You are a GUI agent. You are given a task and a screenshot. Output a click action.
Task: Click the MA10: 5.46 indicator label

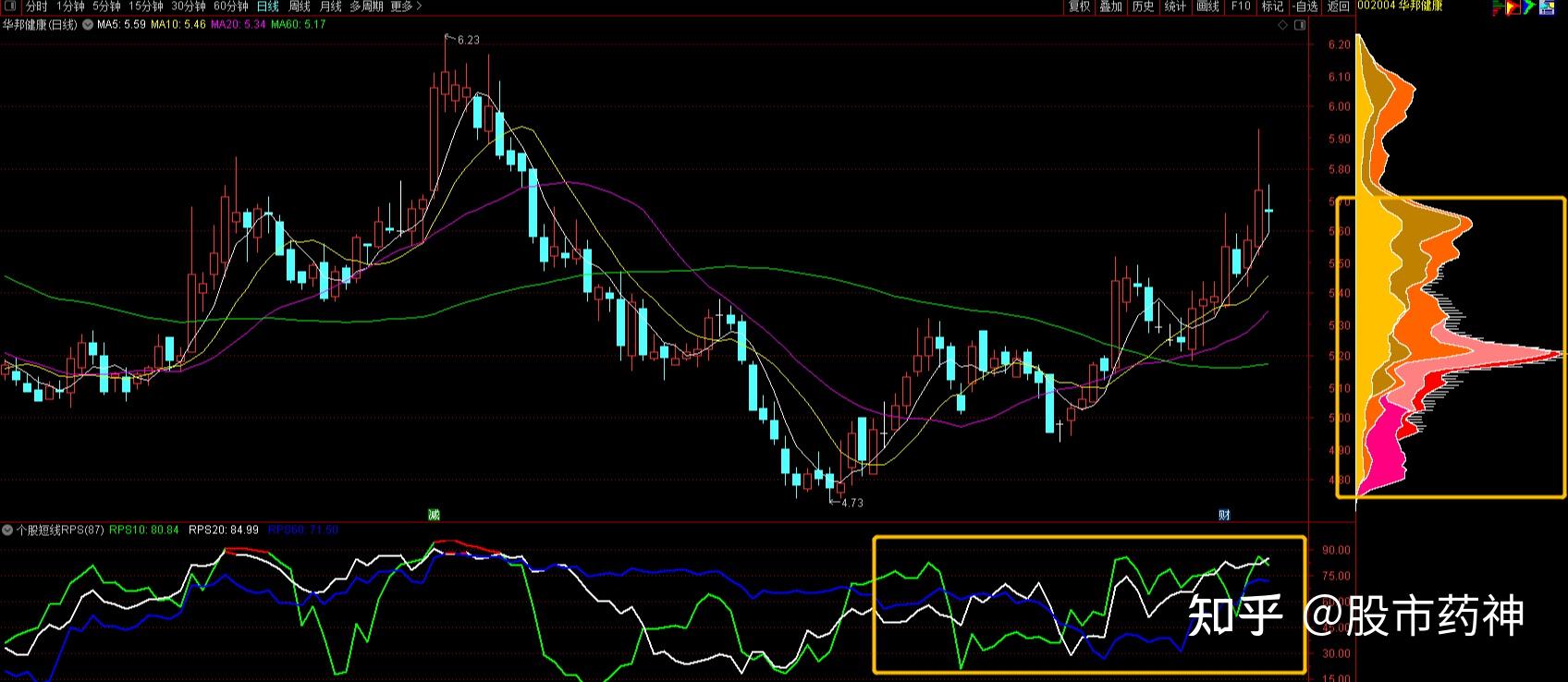(178, 25)
